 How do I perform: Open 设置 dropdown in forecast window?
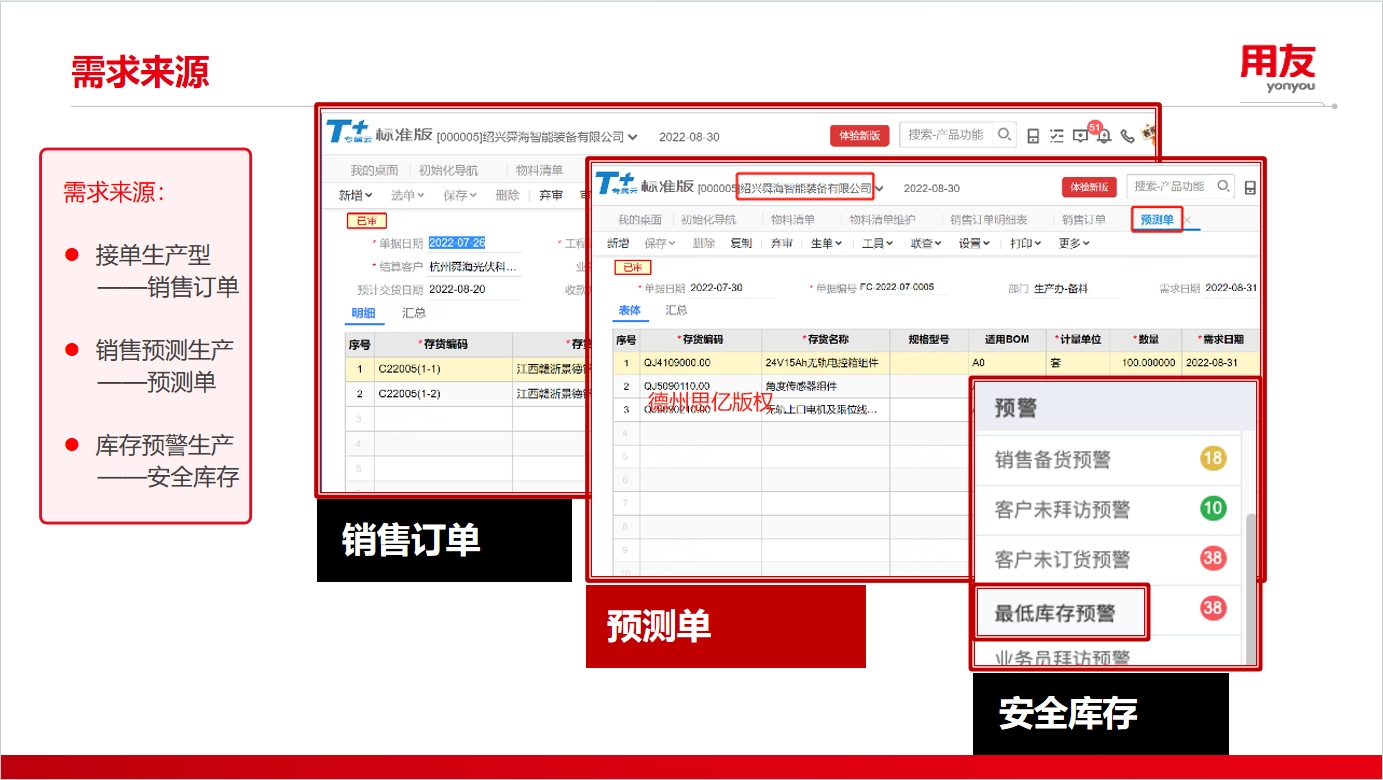click(975, 243)
